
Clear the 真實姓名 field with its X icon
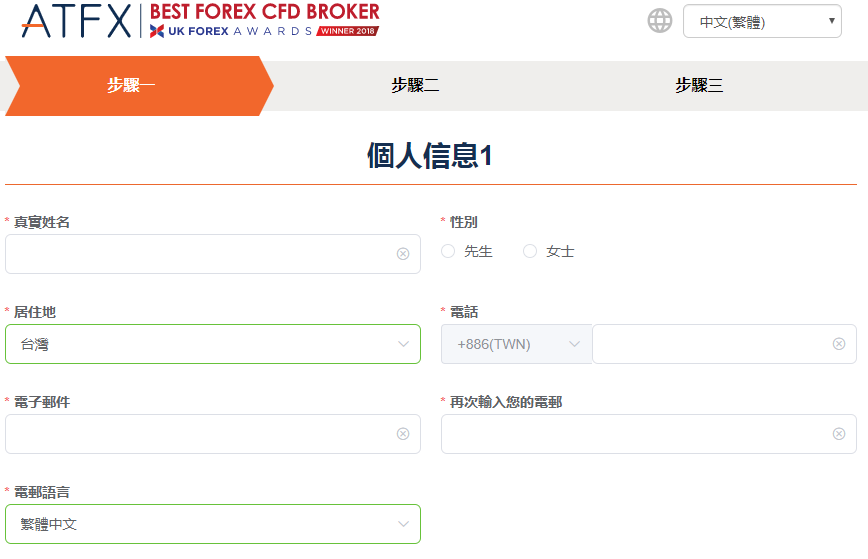coord(403,254)
